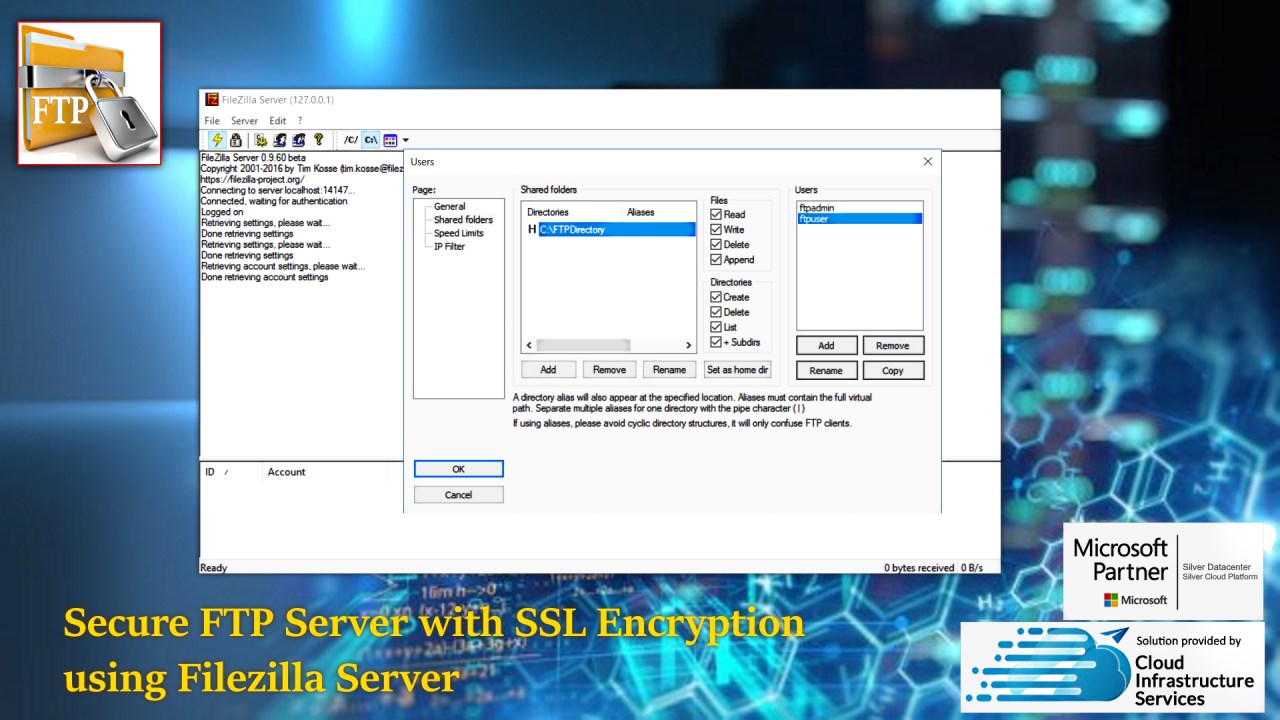1280x720 pixels.
Task: Toggle the Append checkbox
Action: 716,260
